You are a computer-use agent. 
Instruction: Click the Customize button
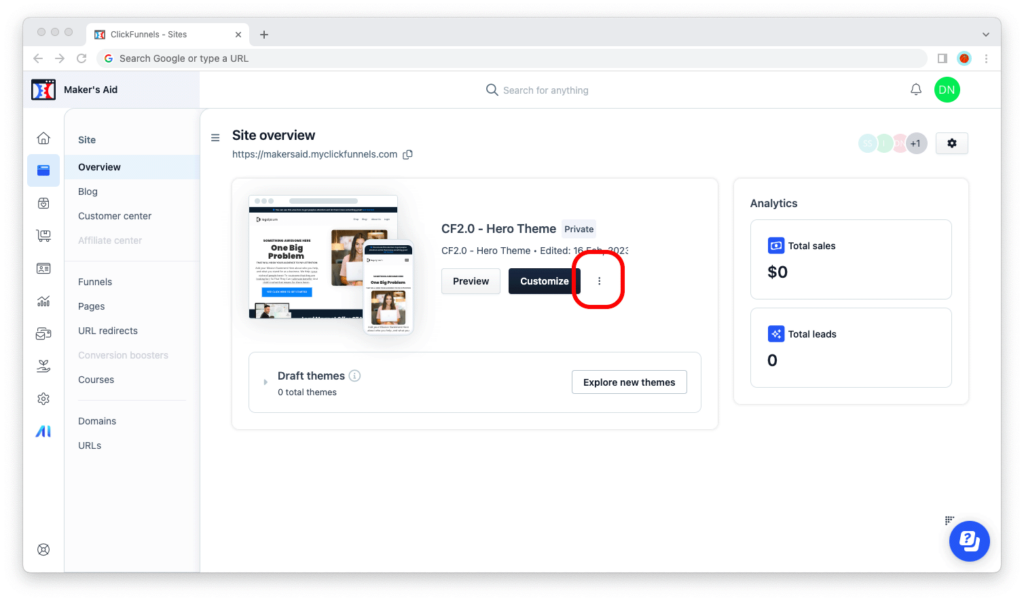coord(544,281)
